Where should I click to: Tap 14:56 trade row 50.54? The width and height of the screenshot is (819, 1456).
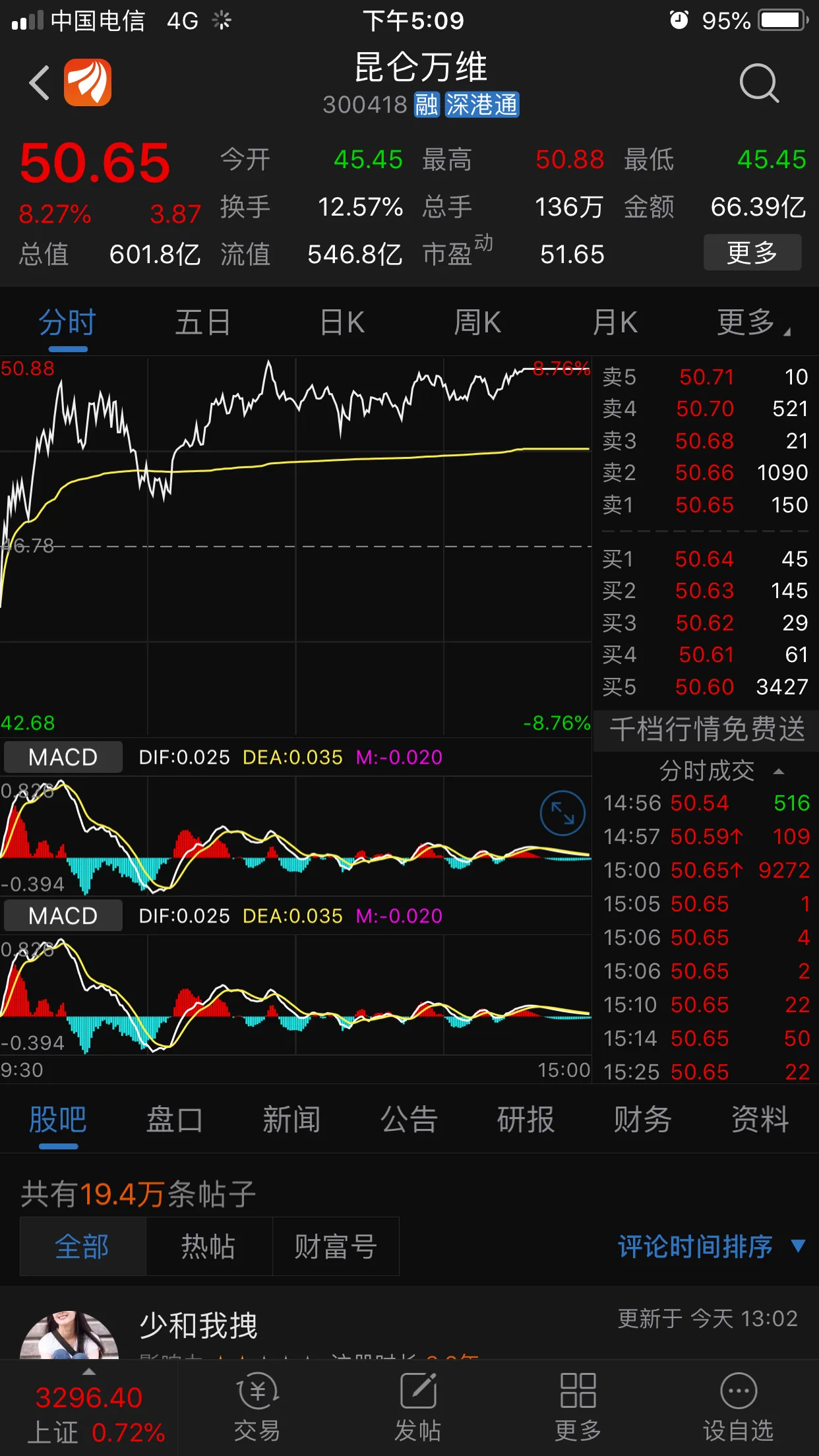(x=706, y=803)
